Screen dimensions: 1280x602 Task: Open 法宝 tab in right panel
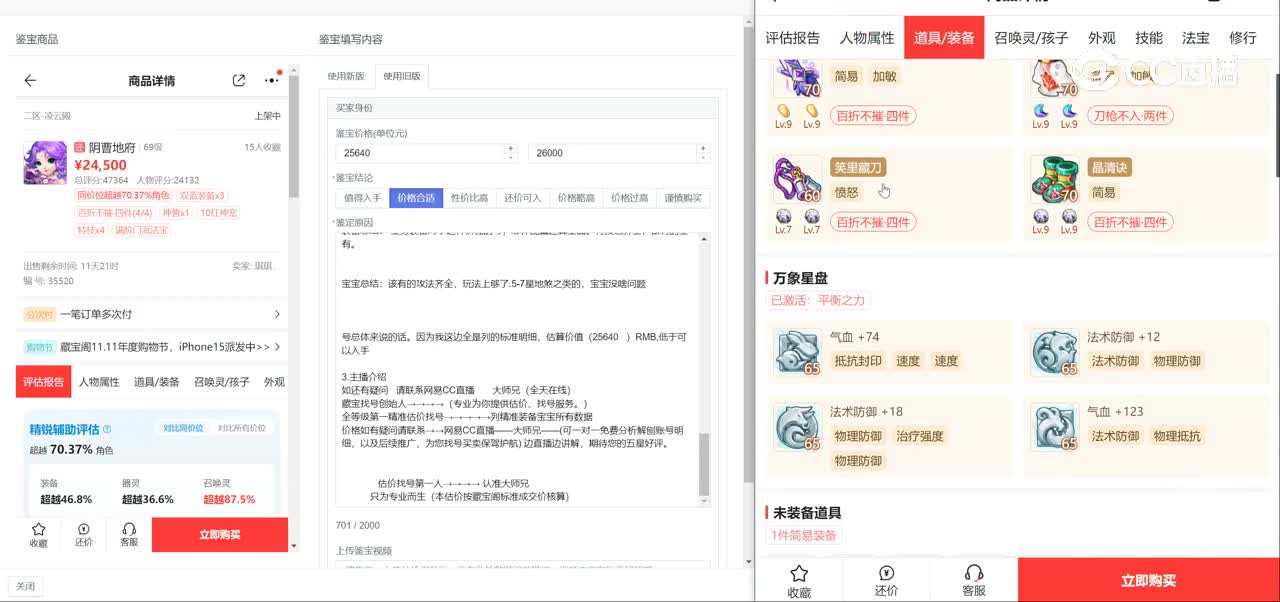1196,38
